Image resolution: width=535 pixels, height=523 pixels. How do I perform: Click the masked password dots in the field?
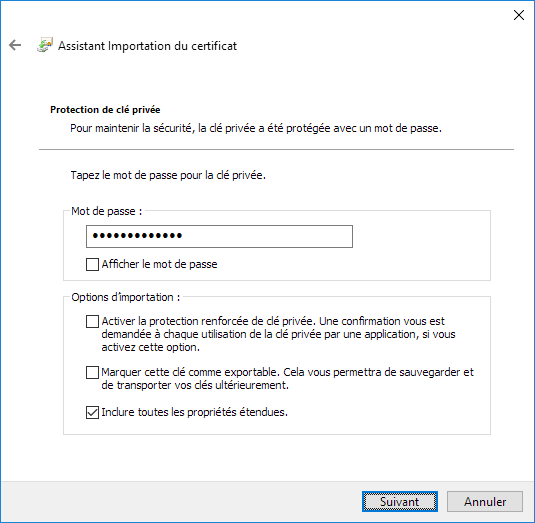click(x=137, y=235)
